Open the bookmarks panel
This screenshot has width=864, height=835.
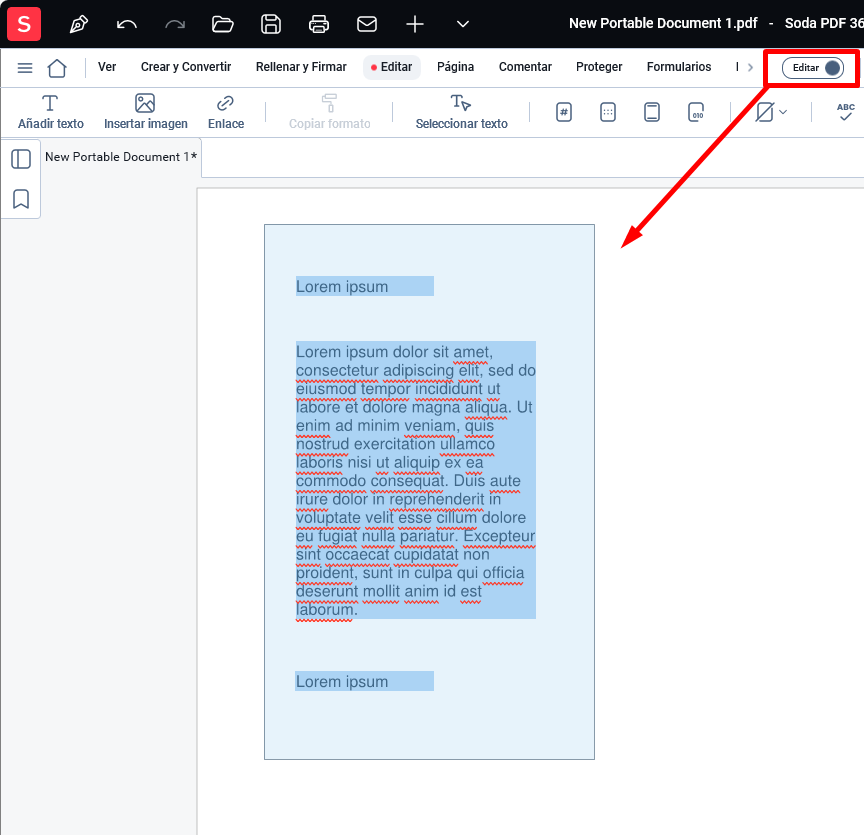[21, 199]
